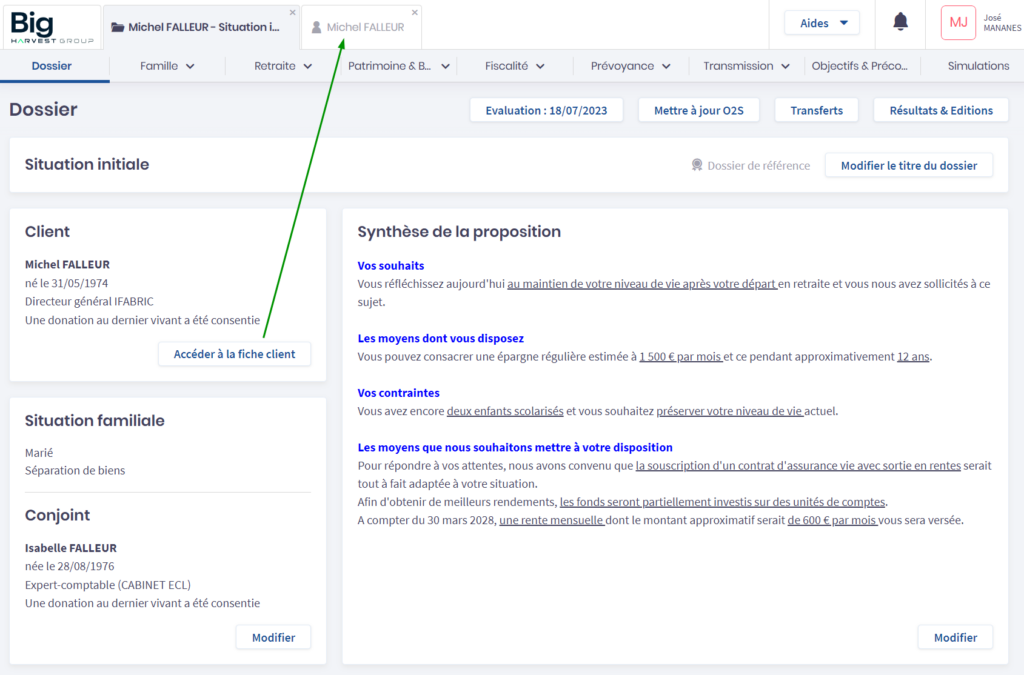Viewport: 1024px width, 675px height.
Task: Expand the Famille menu
Action: (167, 66)
